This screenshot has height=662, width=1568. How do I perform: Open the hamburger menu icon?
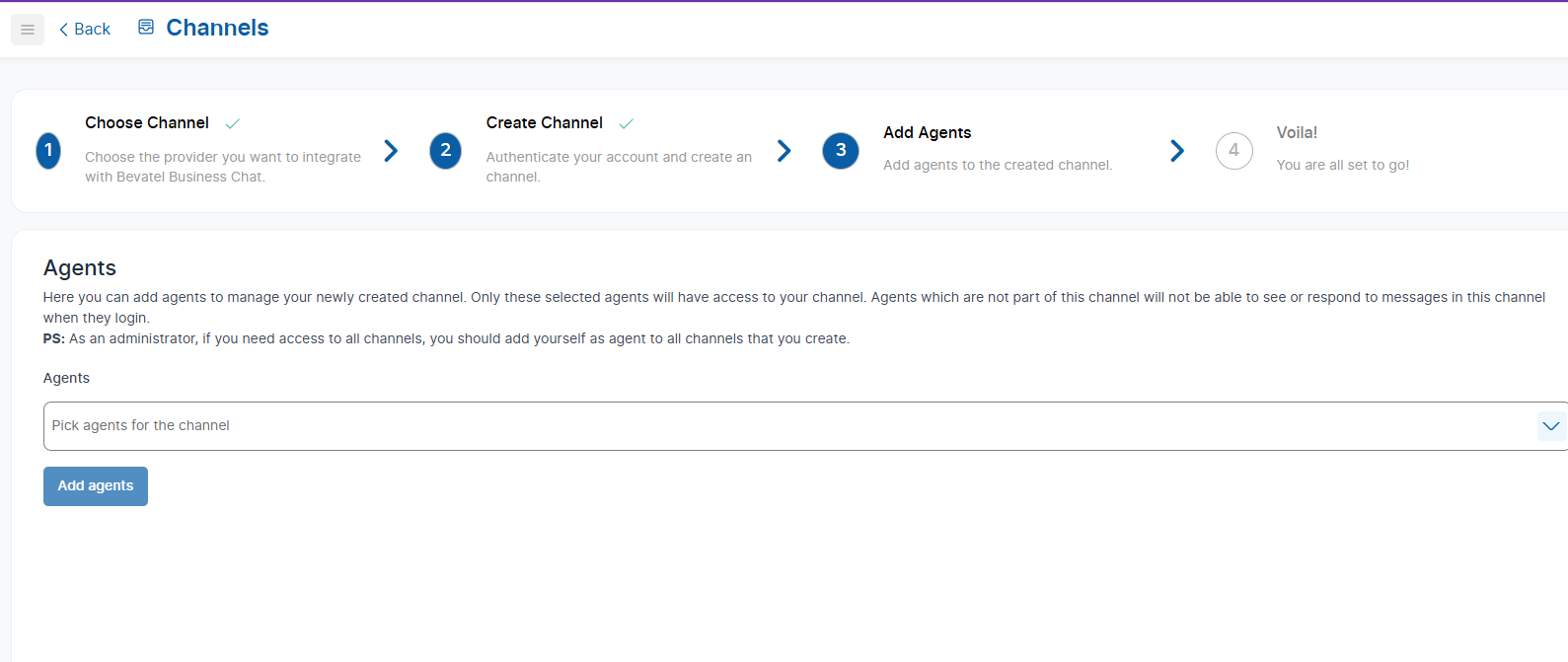pos(28,30)
